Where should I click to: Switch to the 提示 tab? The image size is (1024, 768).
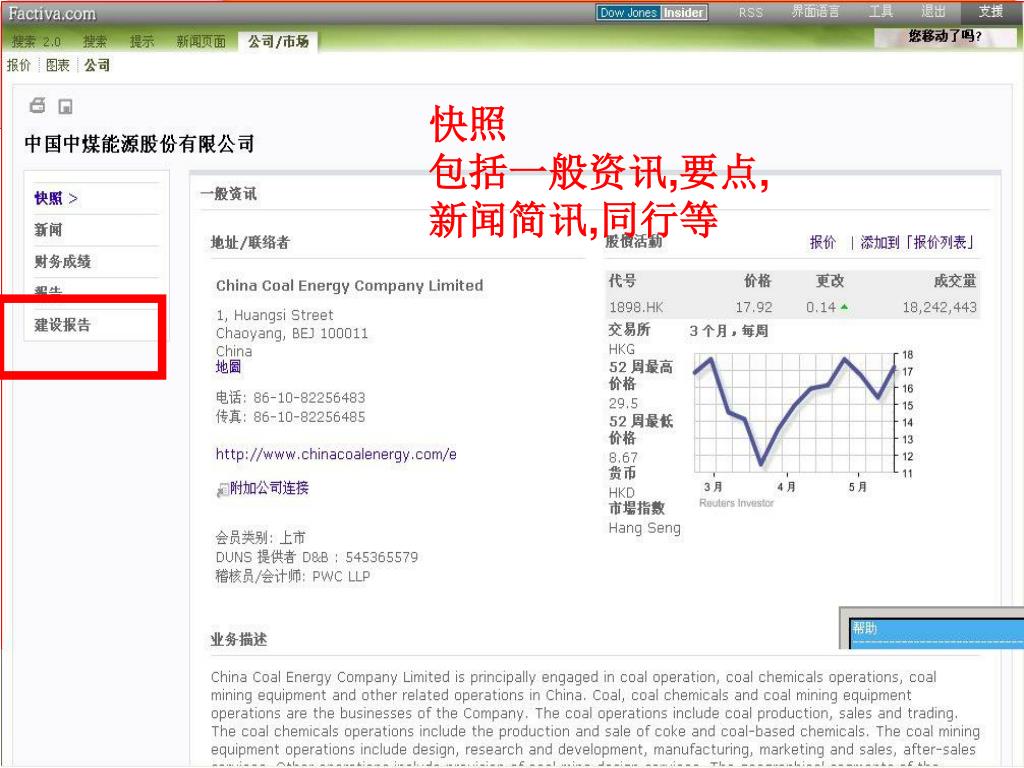tap(142, 42)
